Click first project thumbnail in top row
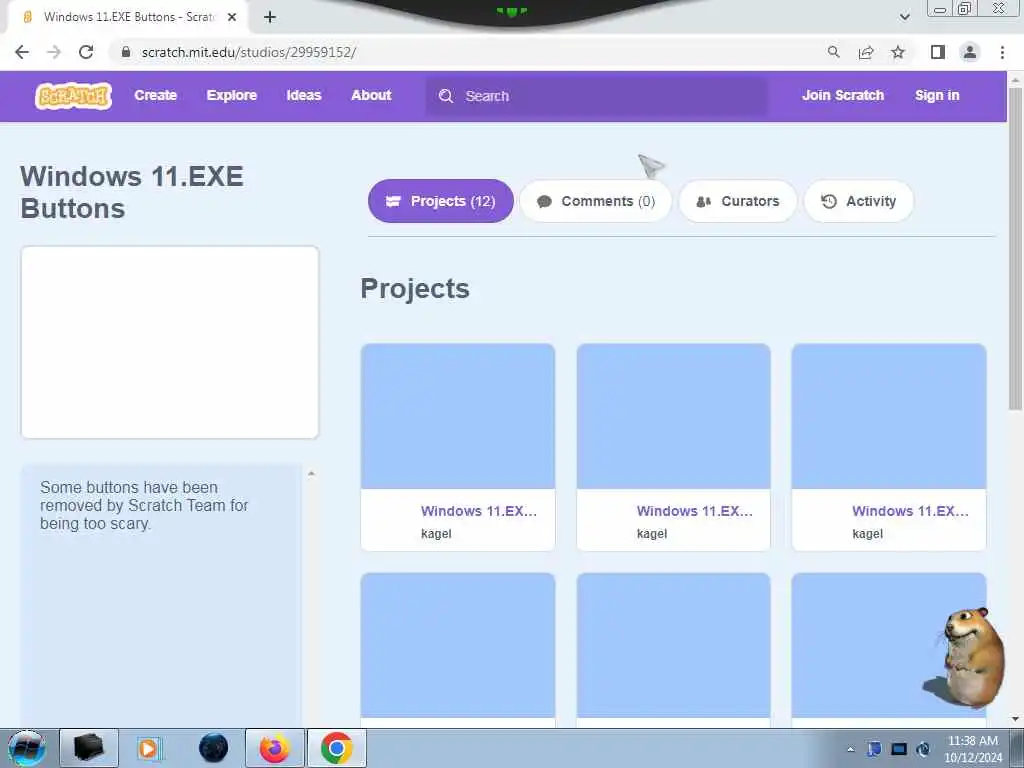The height and width of the screenshot is (768, 1024). (x=458, y=417)
